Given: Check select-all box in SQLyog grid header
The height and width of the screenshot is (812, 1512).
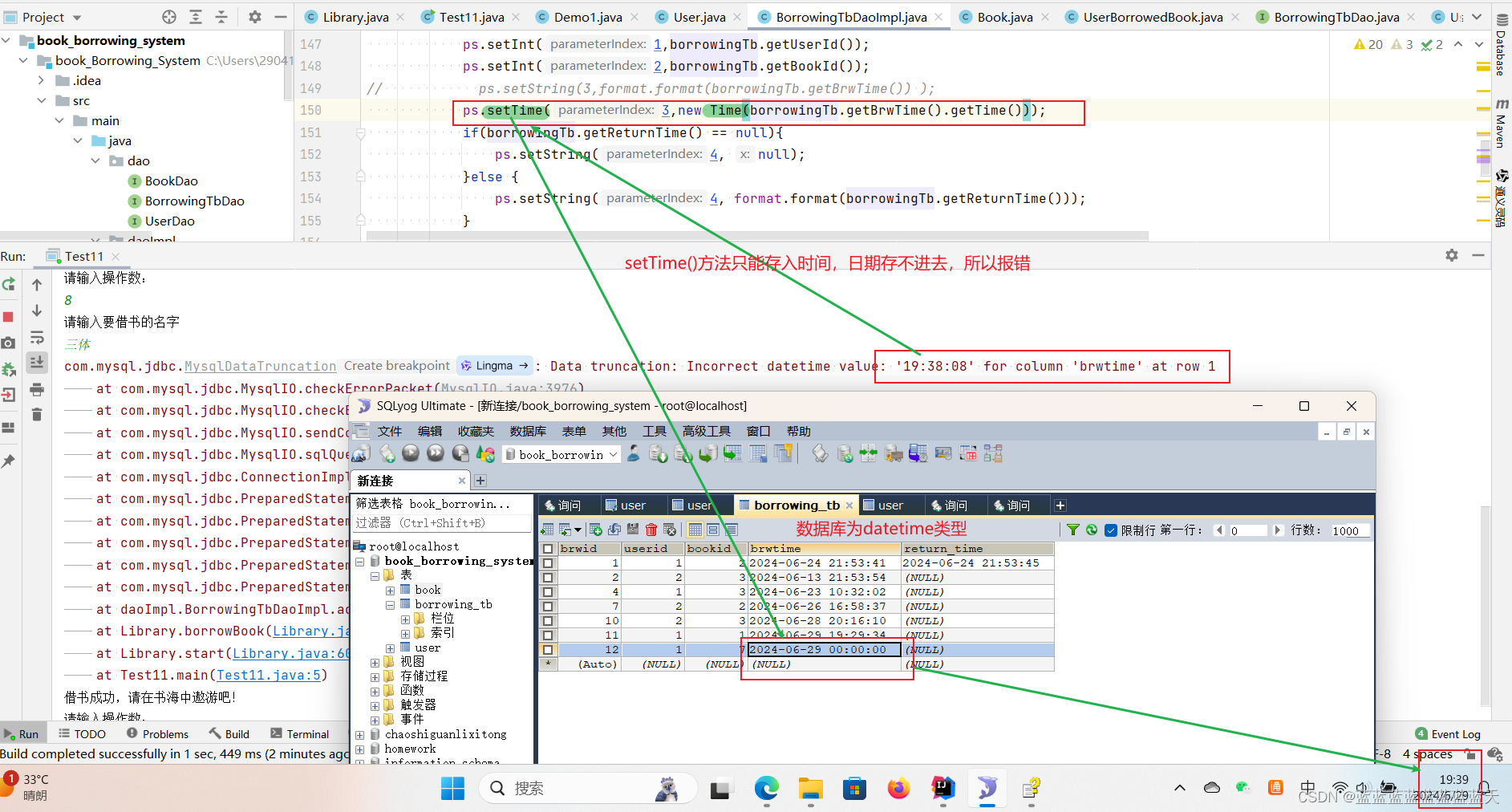Looking at the screenshot, I should (548, 549).
